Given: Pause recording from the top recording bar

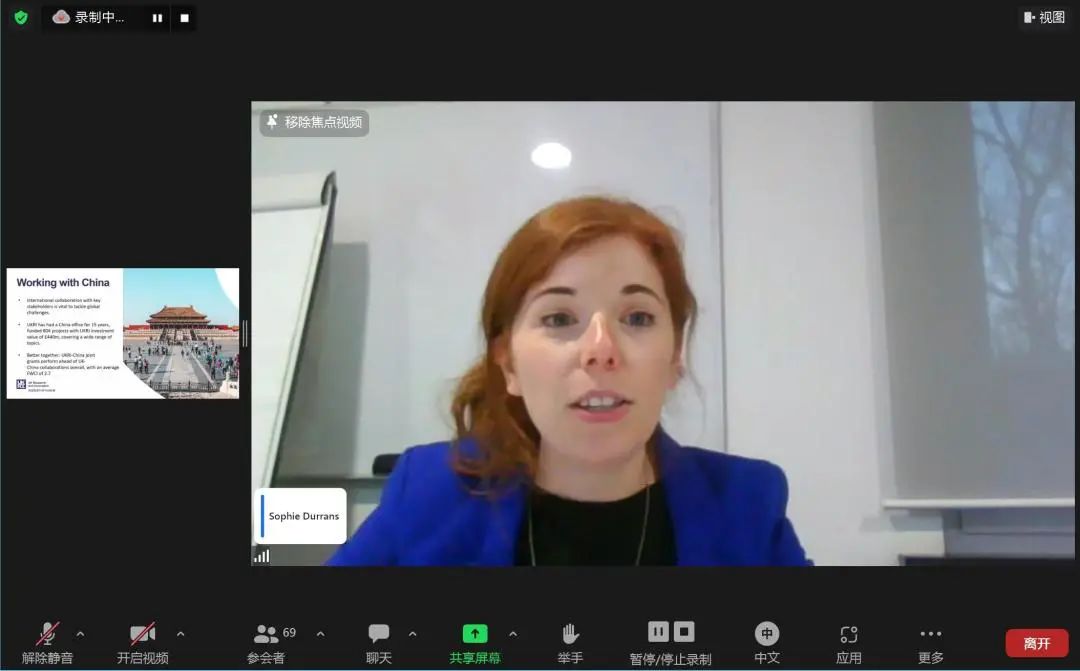Looking at the screenshot, I should [x=157, y=18].
